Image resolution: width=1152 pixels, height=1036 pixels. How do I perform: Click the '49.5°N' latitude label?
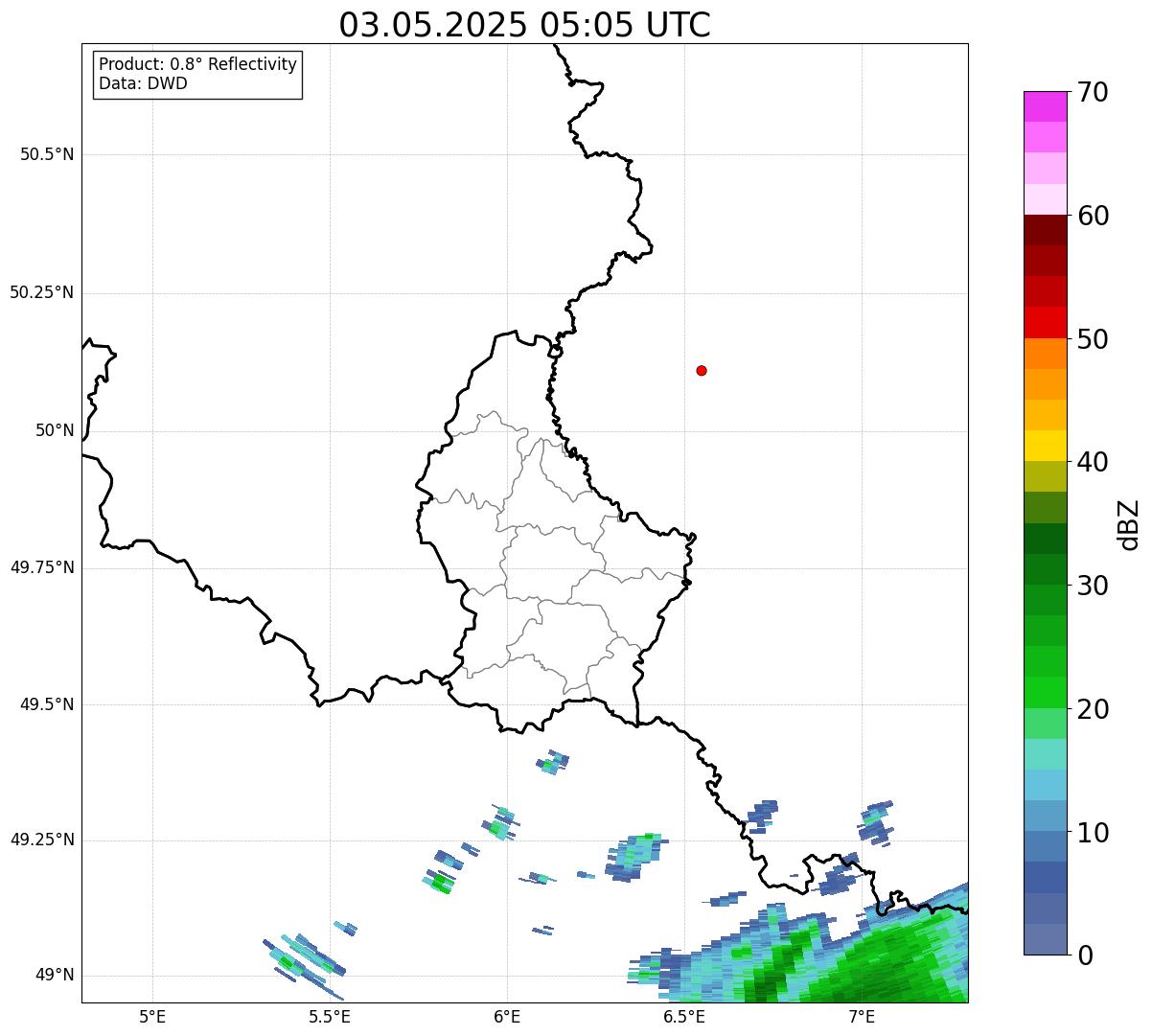(x=47, y=704)
